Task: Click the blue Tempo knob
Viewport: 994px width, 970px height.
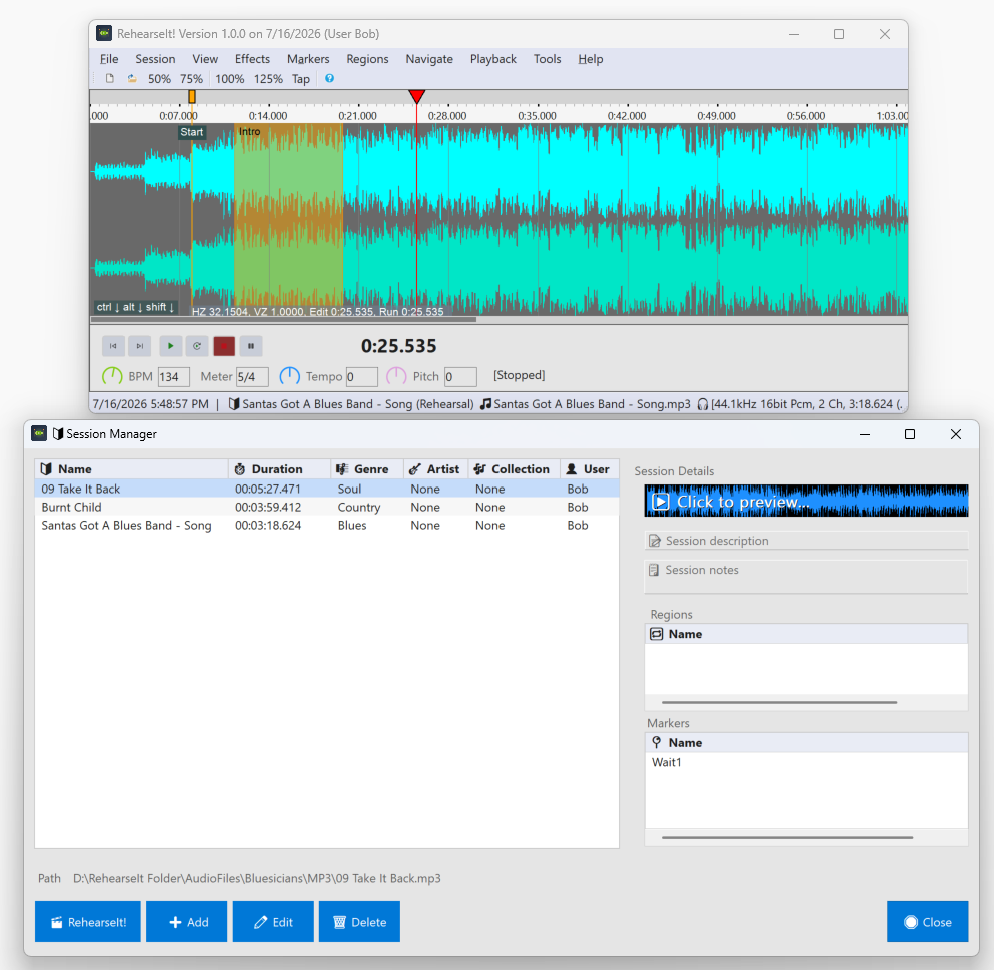Action: [290, 376]
